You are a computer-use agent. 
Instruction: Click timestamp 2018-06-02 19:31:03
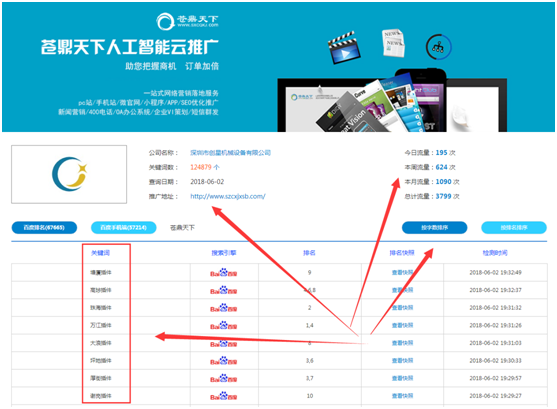pos(496,343)
